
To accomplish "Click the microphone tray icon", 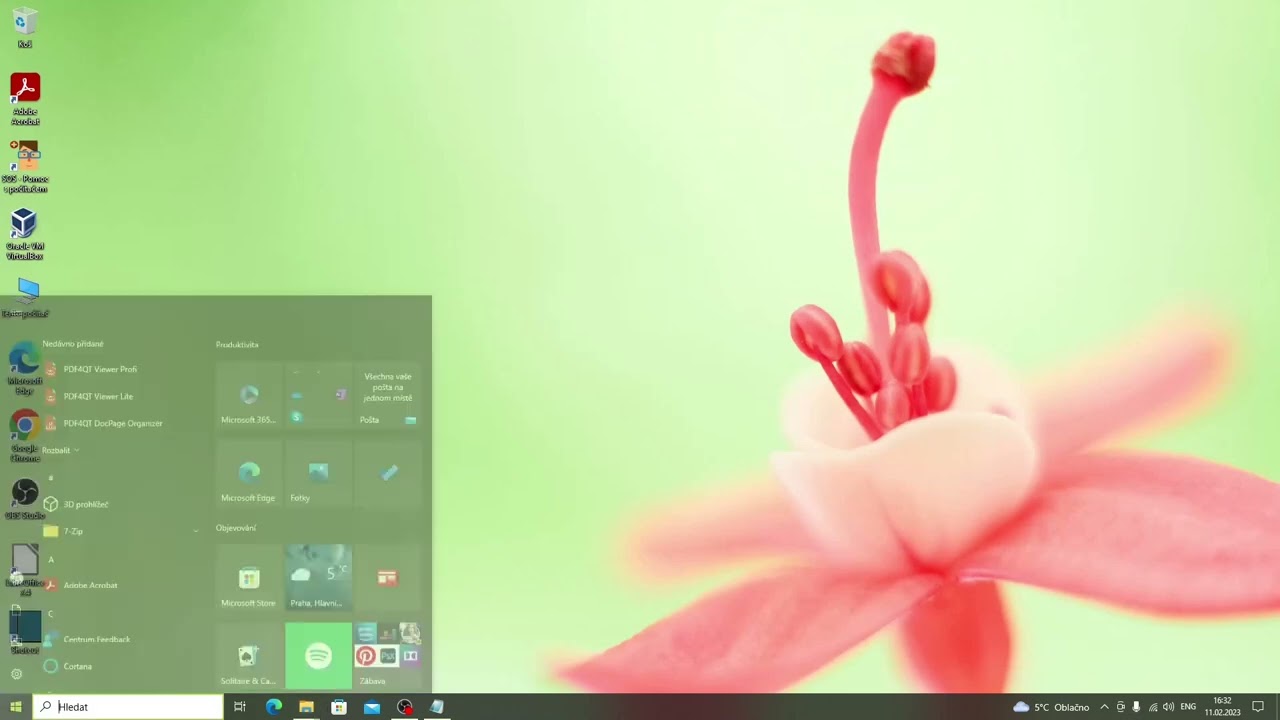I will 1136,707.
